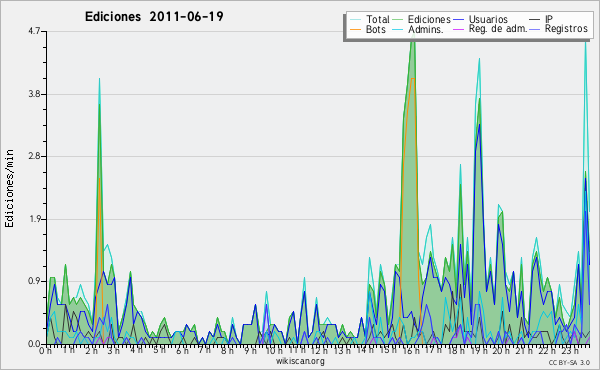Click the CC BY-SA 3.0 license text
600x370 pixels.
(x=569, y=363)
